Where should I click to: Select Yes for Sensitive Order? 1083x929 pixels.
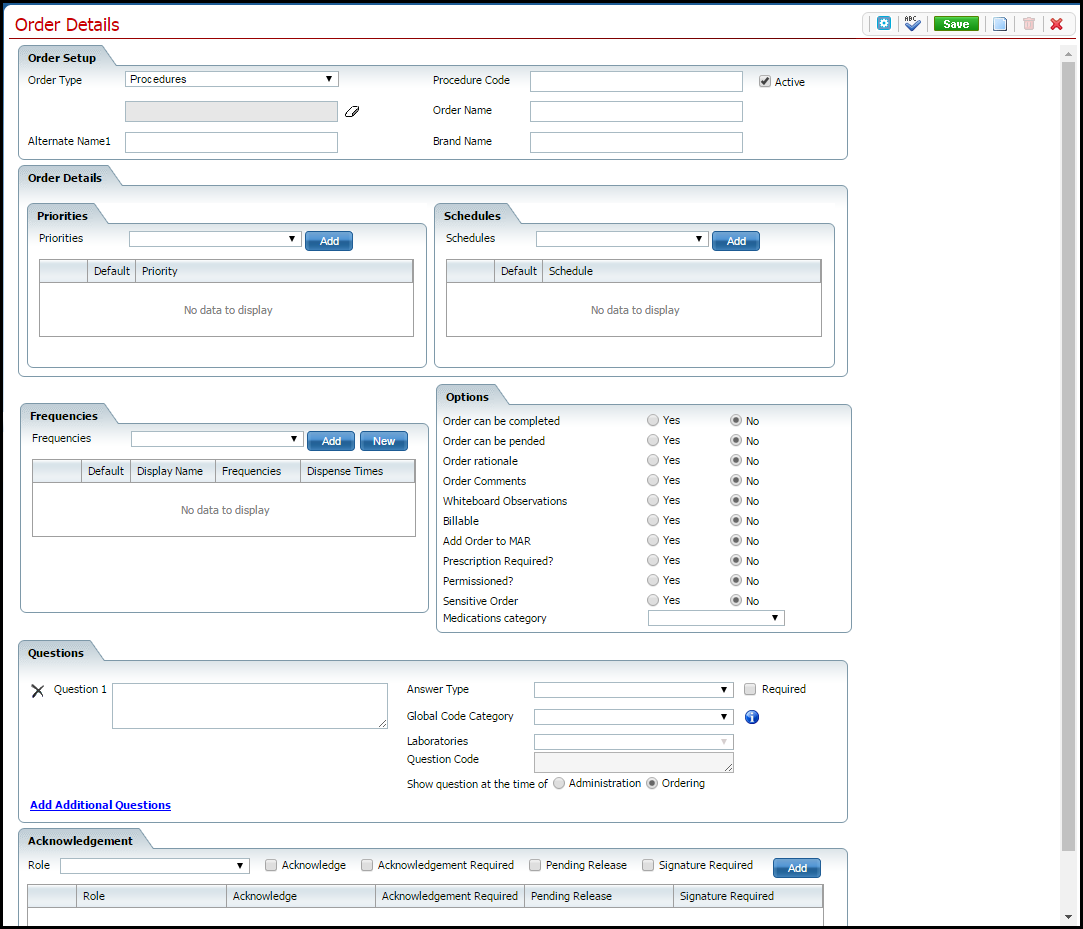(653, 600)
